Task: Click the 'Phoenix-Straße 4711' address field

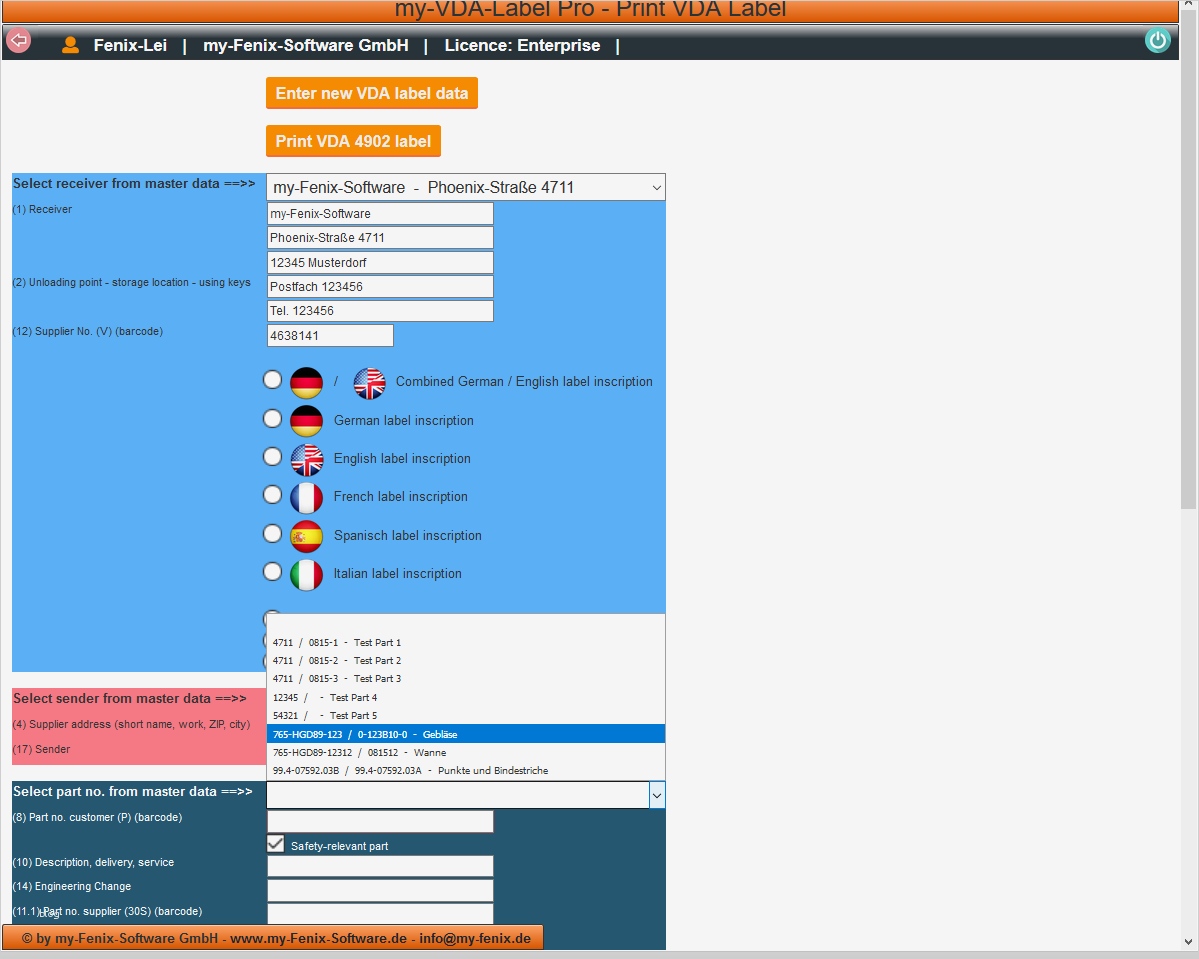Action: pos(380,238)
